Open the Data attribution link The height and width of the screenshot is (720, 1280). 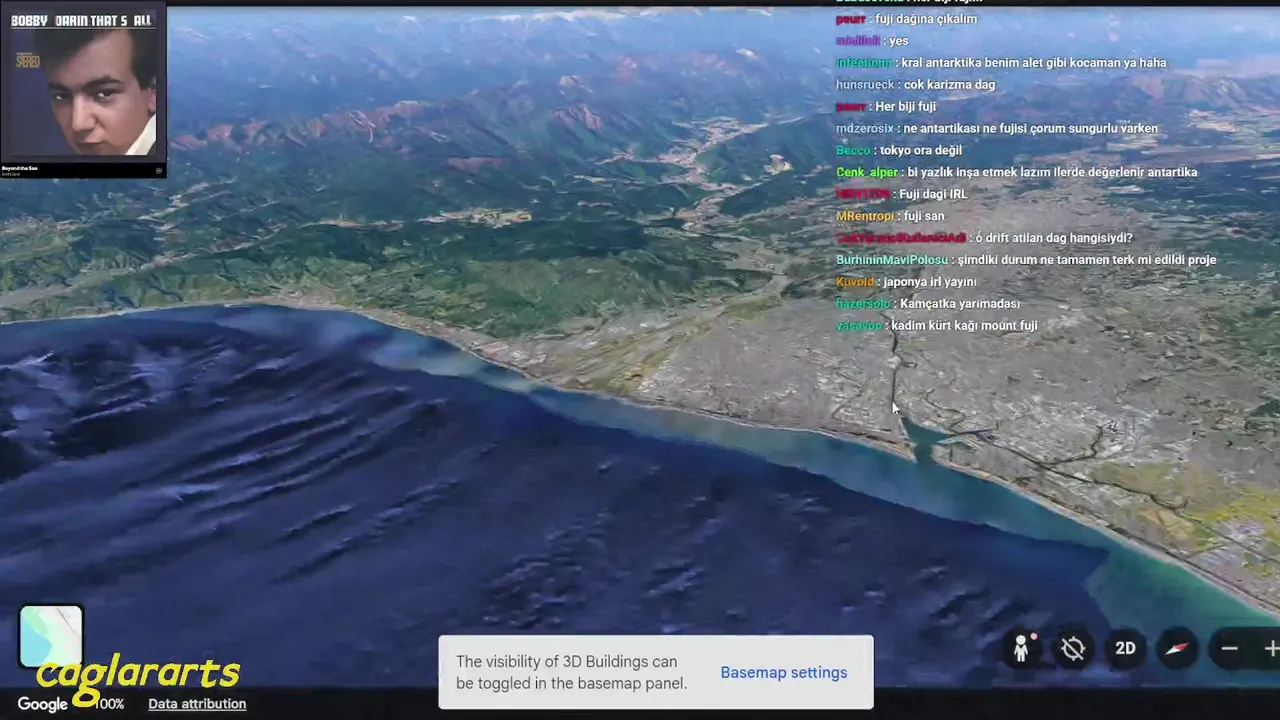197,704
